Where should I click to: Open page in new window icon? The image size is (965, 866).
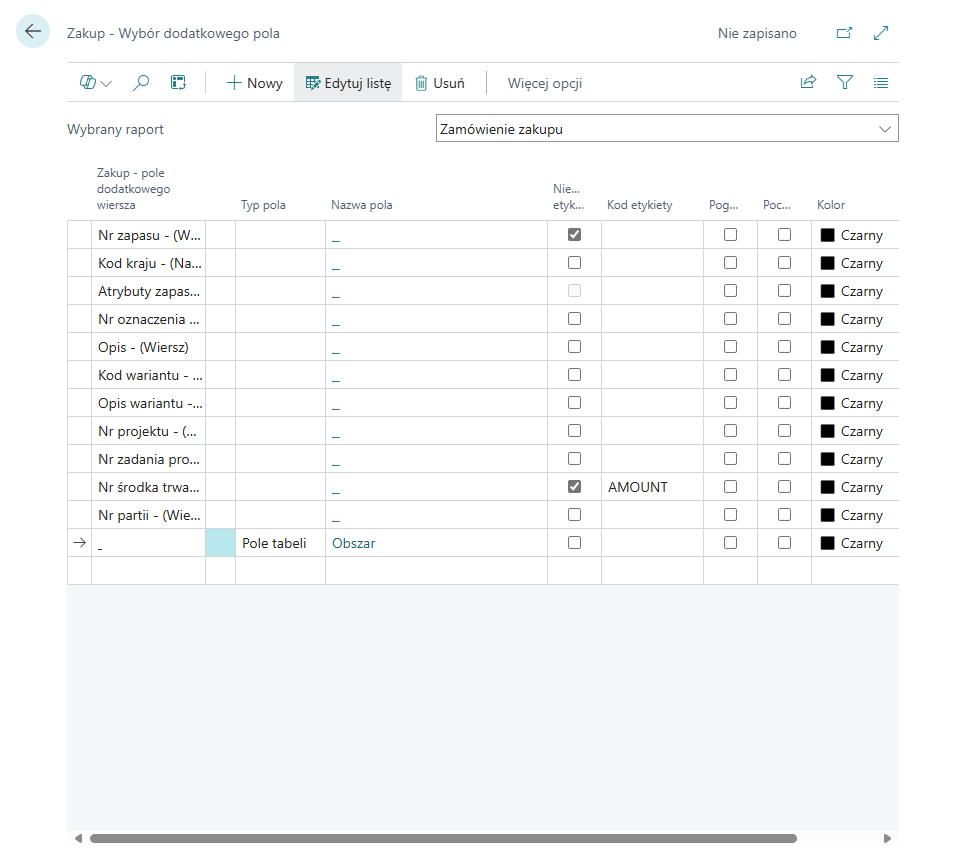(x=844, y=33)
